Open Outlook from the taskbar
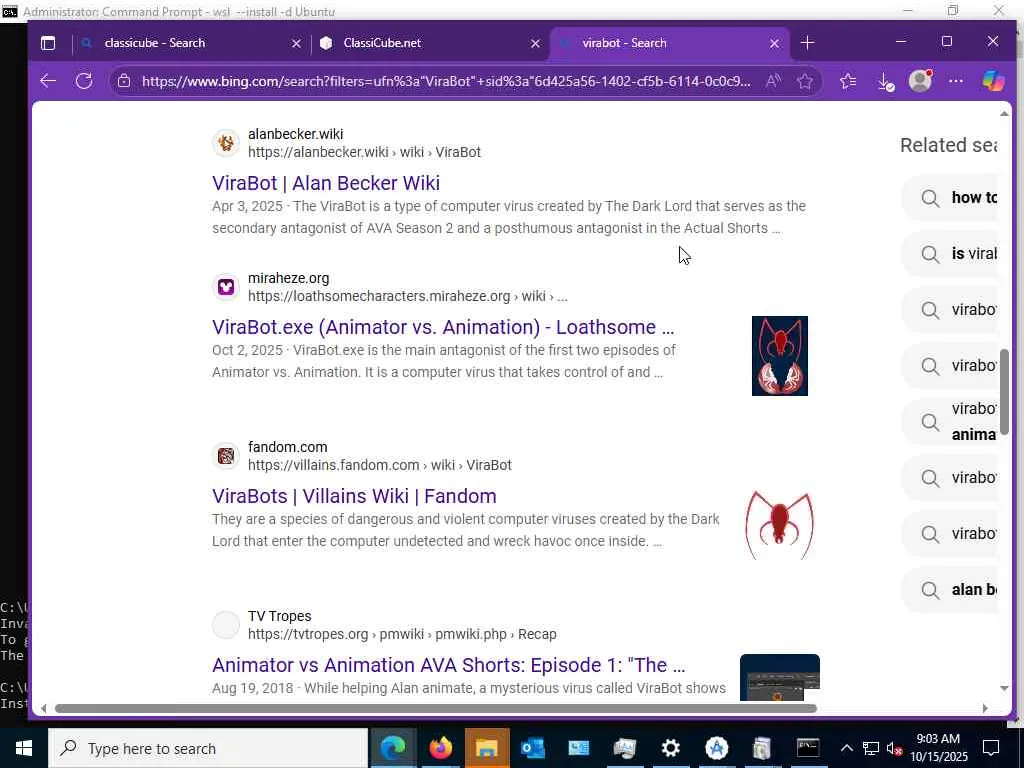The height and width of the screenshot is (768, 1024). 533,748
